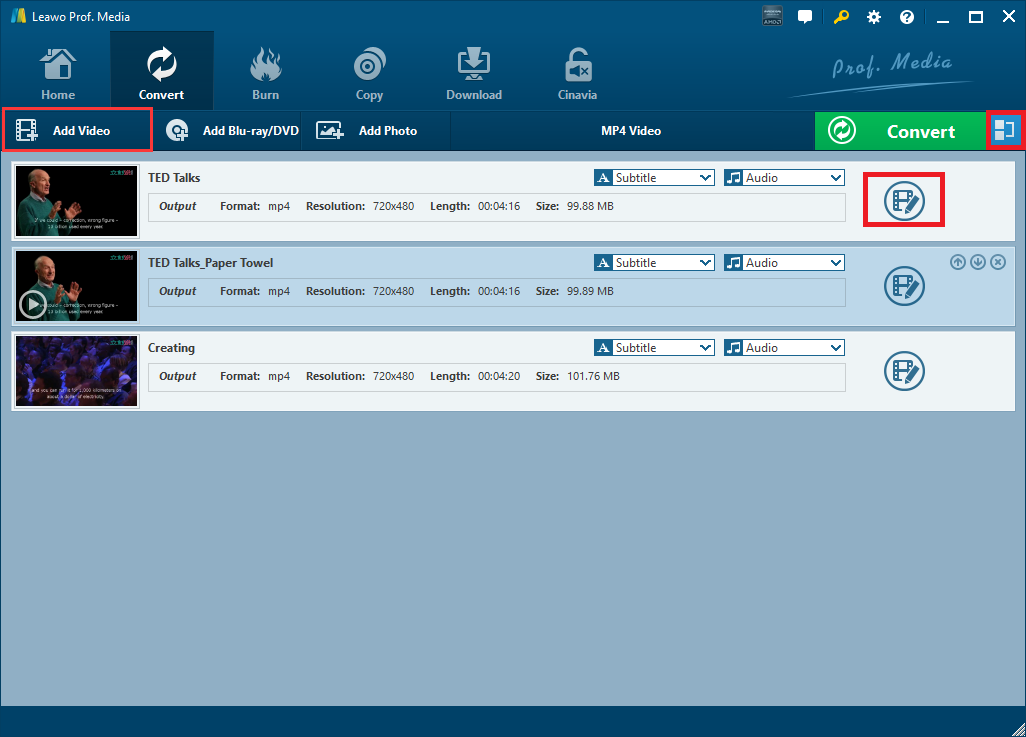
Task: Expand Subtitle dropdown for TED Talks
Action: [x=654, y=177]
